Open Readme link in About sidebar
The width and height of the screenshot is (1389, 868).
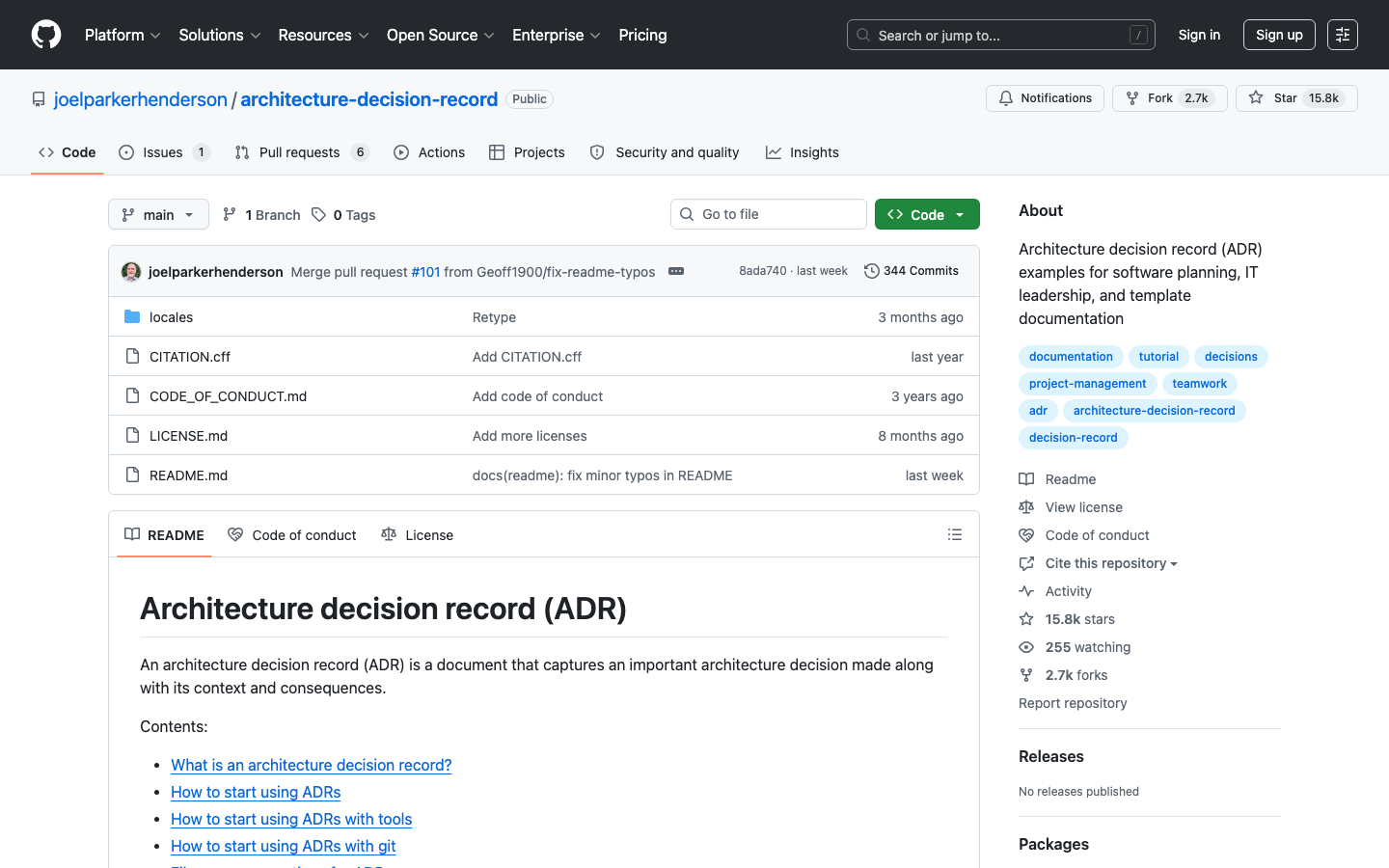(1058, 479)
